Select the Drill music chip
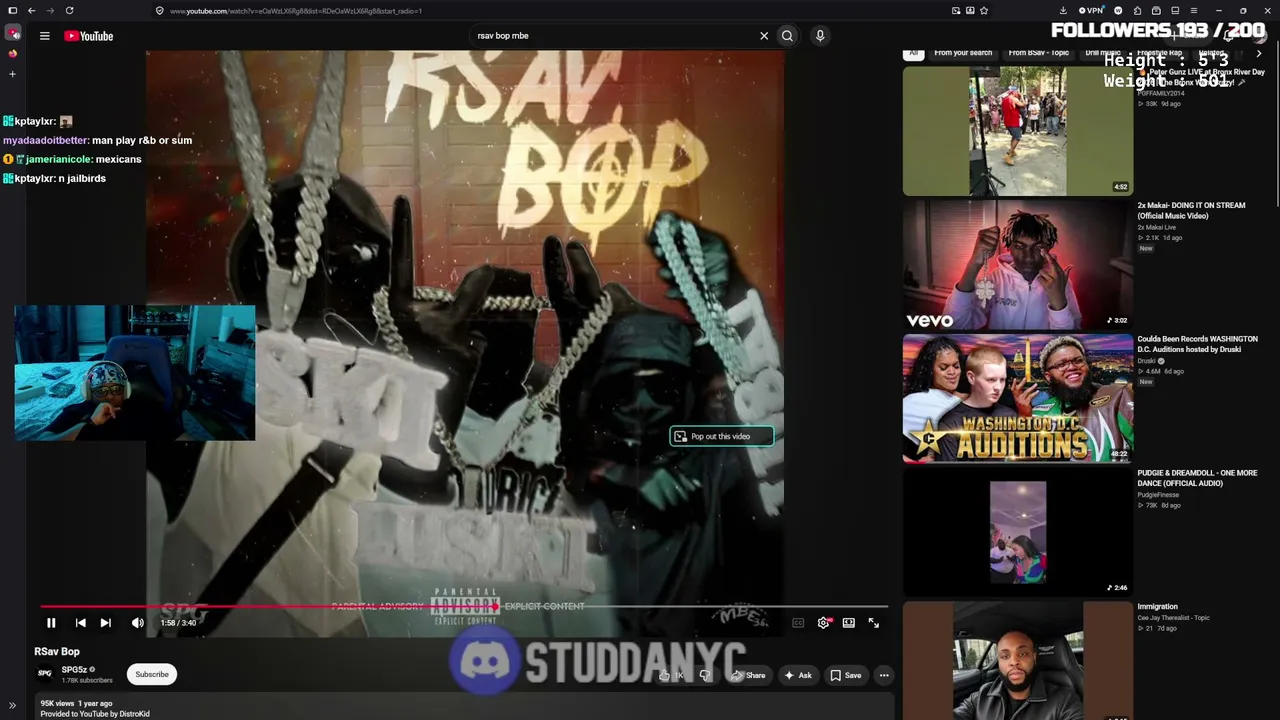 tap(1103, 53)
